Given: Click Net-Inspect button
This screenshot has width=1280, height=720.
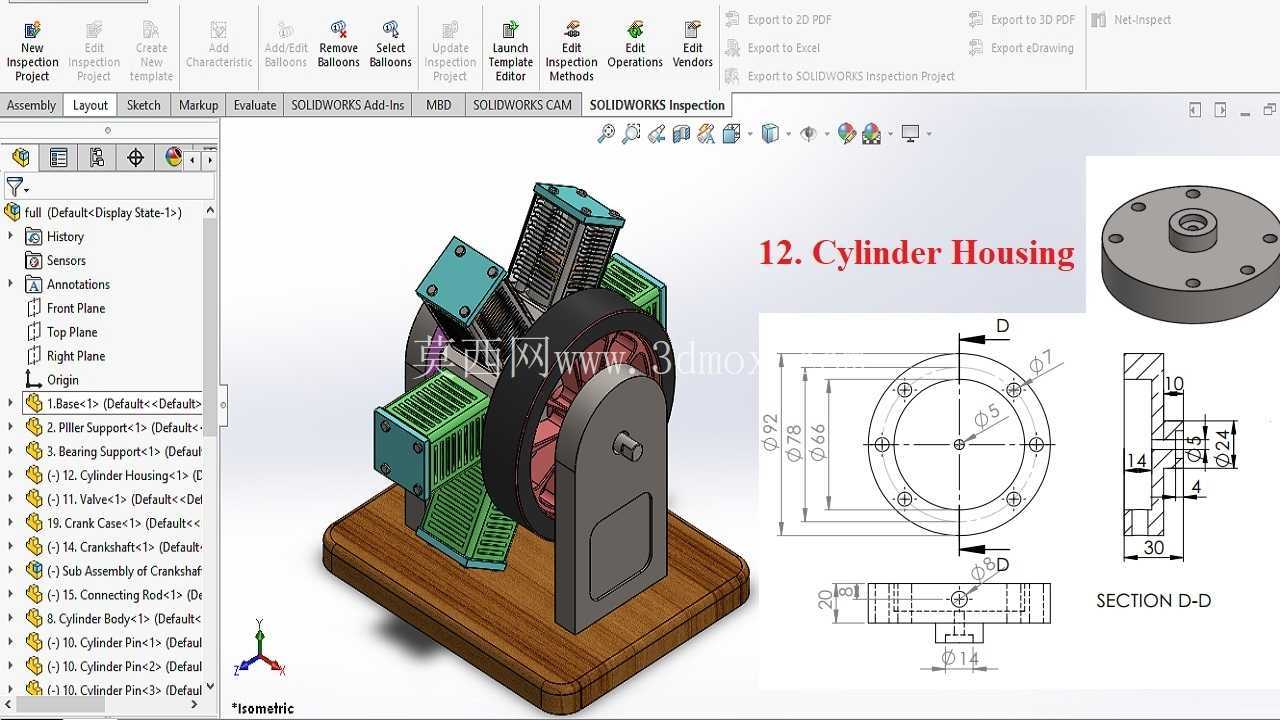Looking at the screenshot, I should 1131,19.
